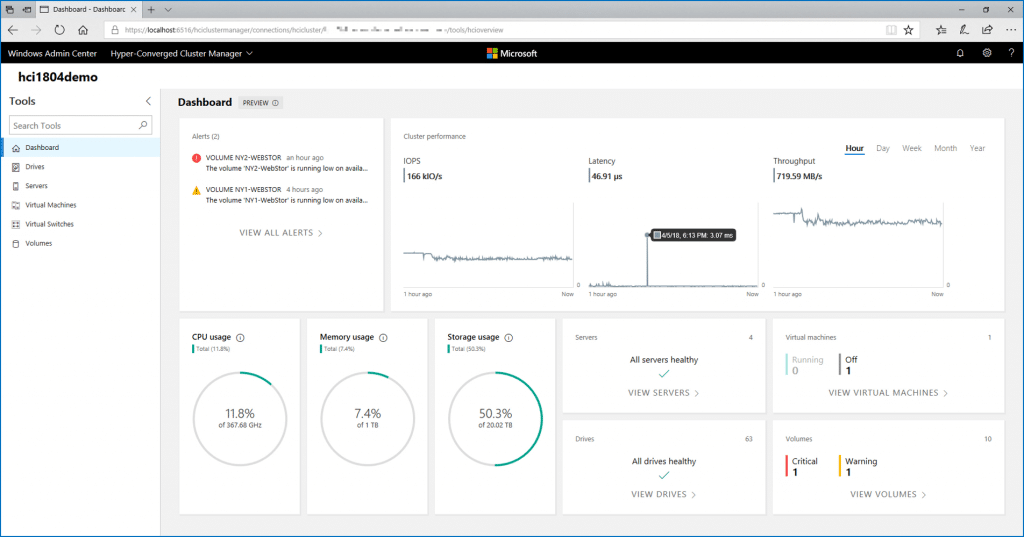Image resolution: width=1024 pixels, height=537 pixels.
Task: Select the Week time range tab
Action: (x=912, y=148)
